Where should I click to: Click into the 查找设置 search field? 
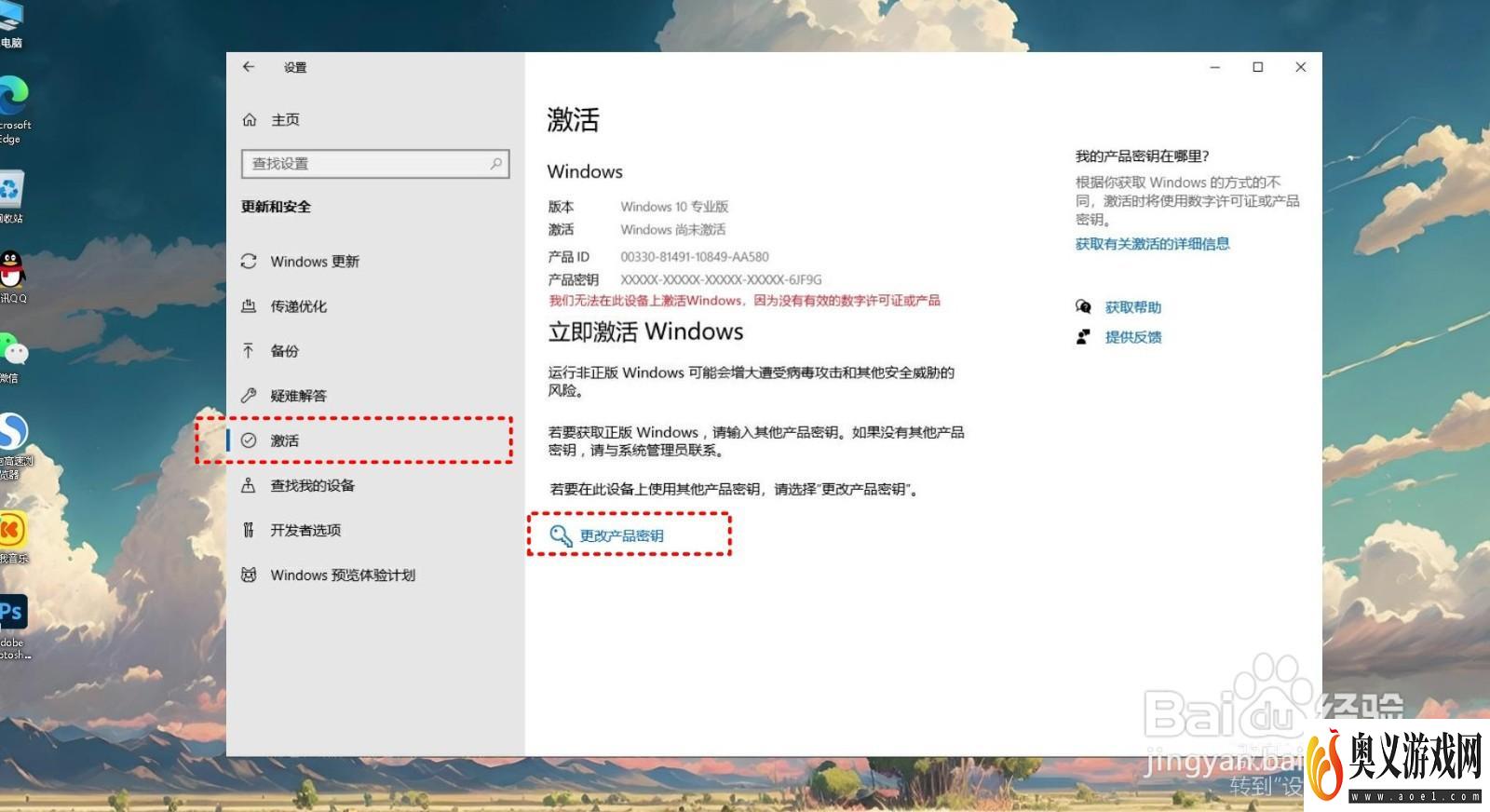375,164
